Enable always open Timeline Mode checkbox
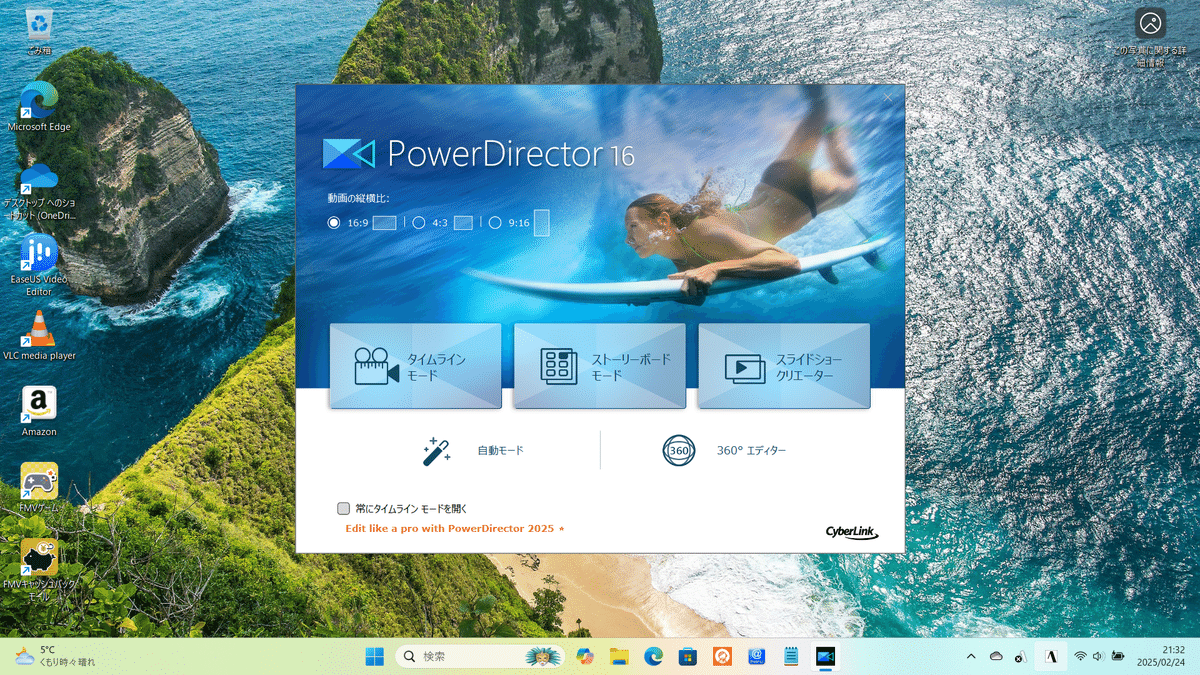Image resolution: width=1200 pixels, height=675 pixels. pyautogui.click(x=344, y=508)
